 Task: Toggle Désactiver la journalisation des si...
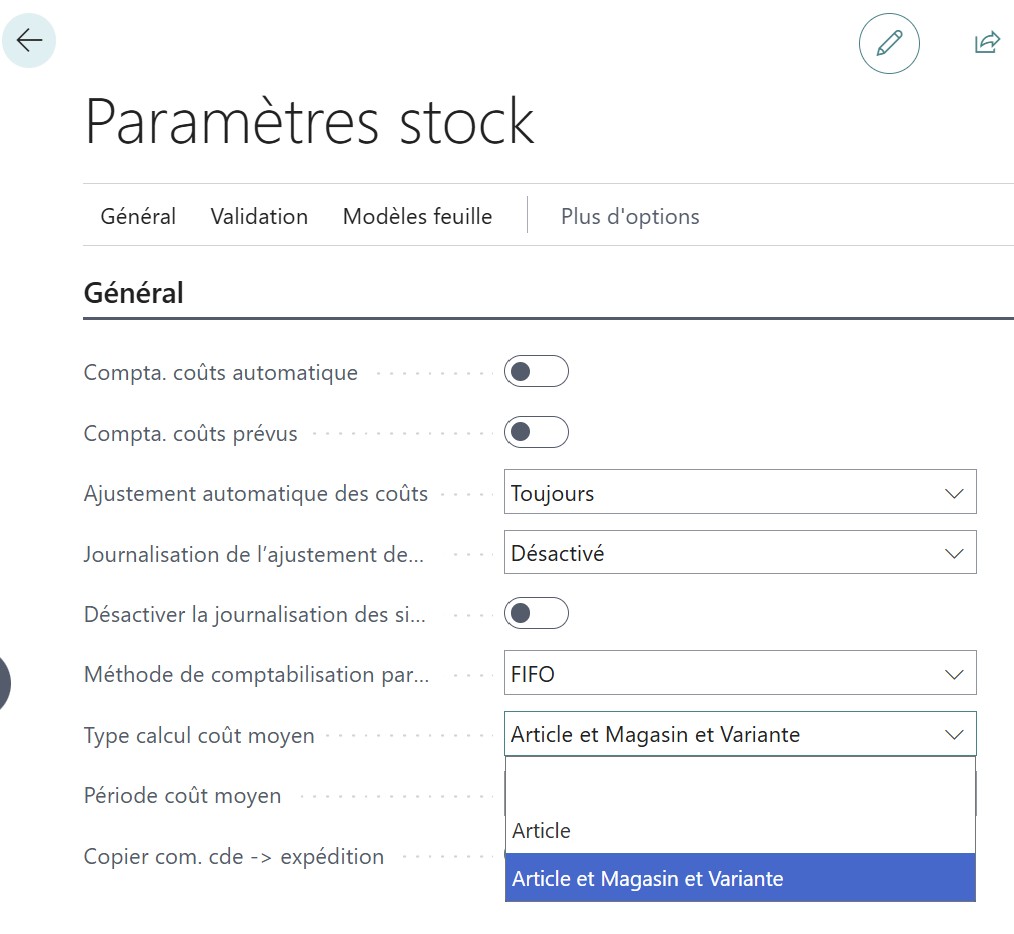(536, 613)
